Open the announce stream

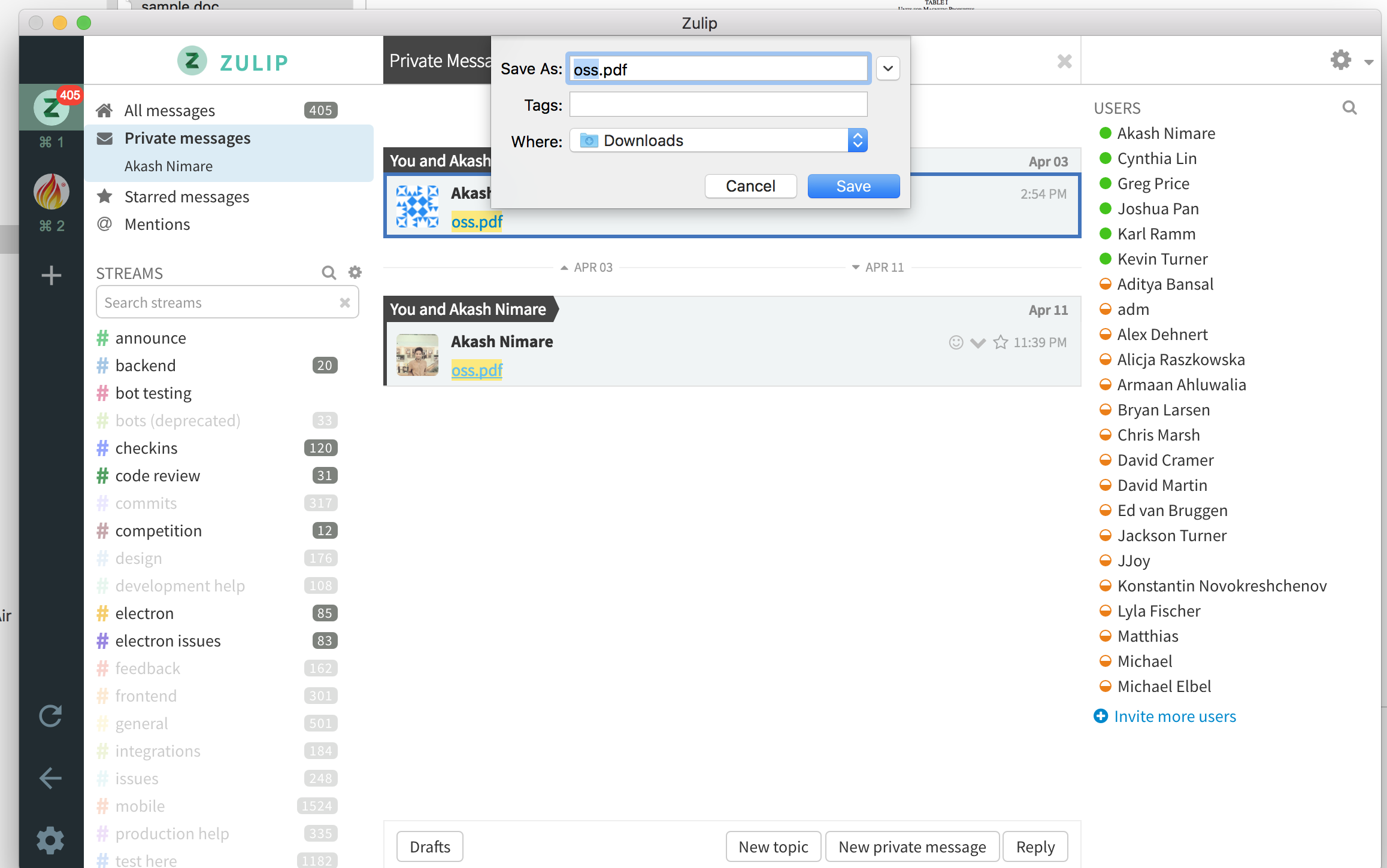[x=150, y=338]
